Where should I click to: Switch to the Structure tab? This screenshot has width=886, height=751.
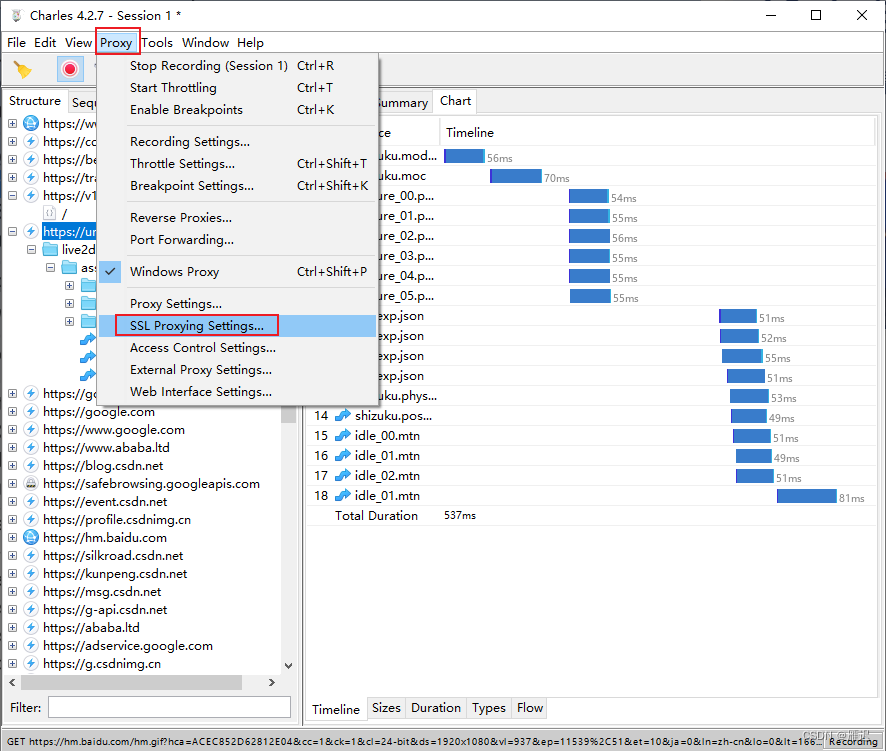coord(35,101)
